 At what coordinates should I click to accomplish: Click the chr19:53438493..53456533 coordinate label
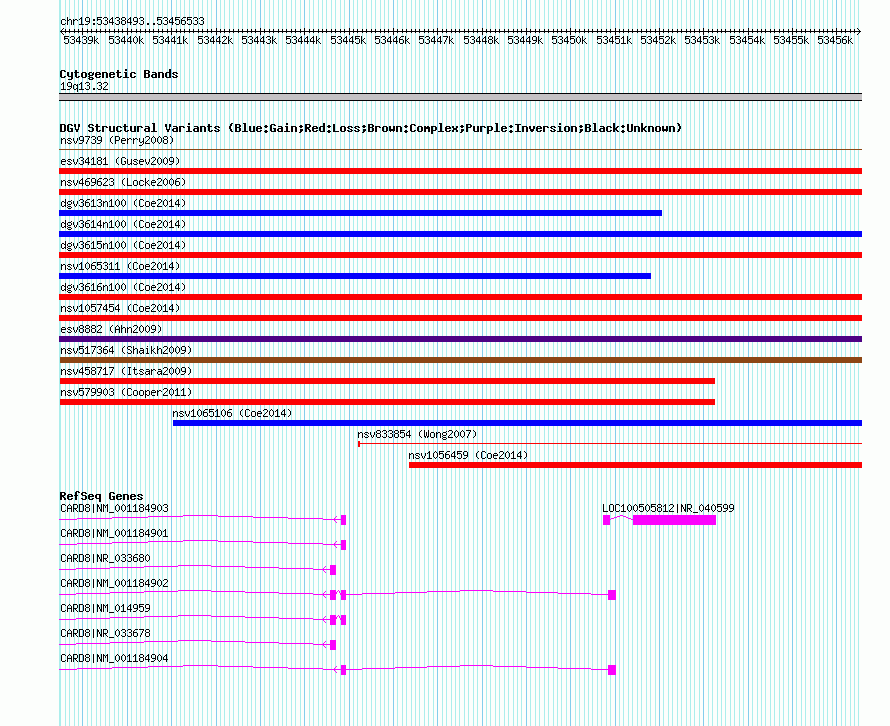point(132,22)
